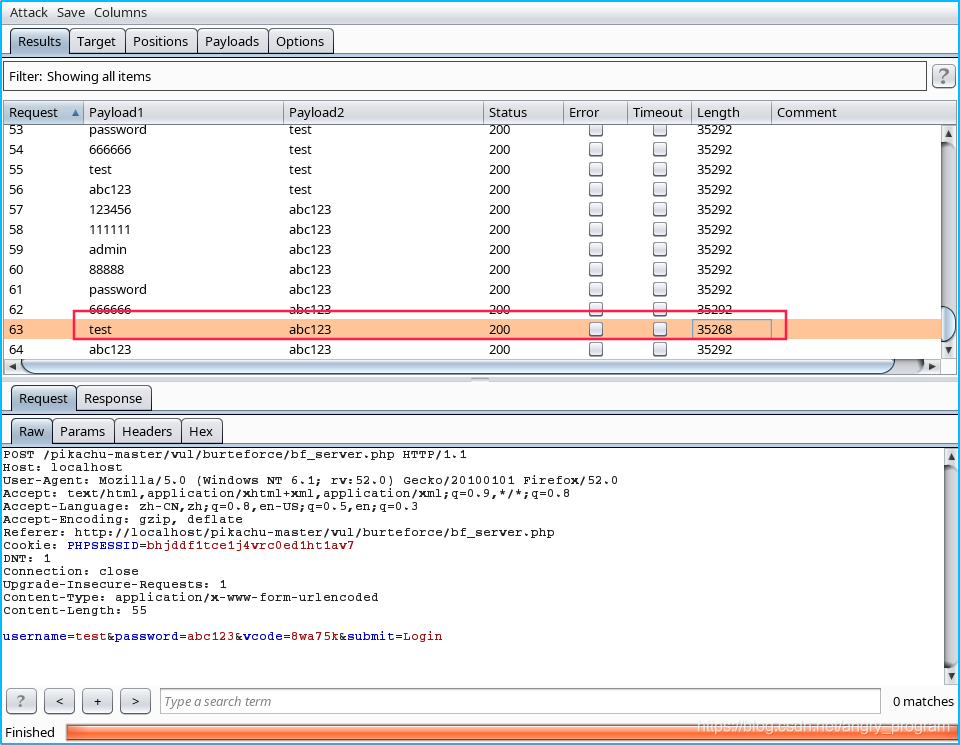Click the Filter: Showing all items bar

[465, 77]
